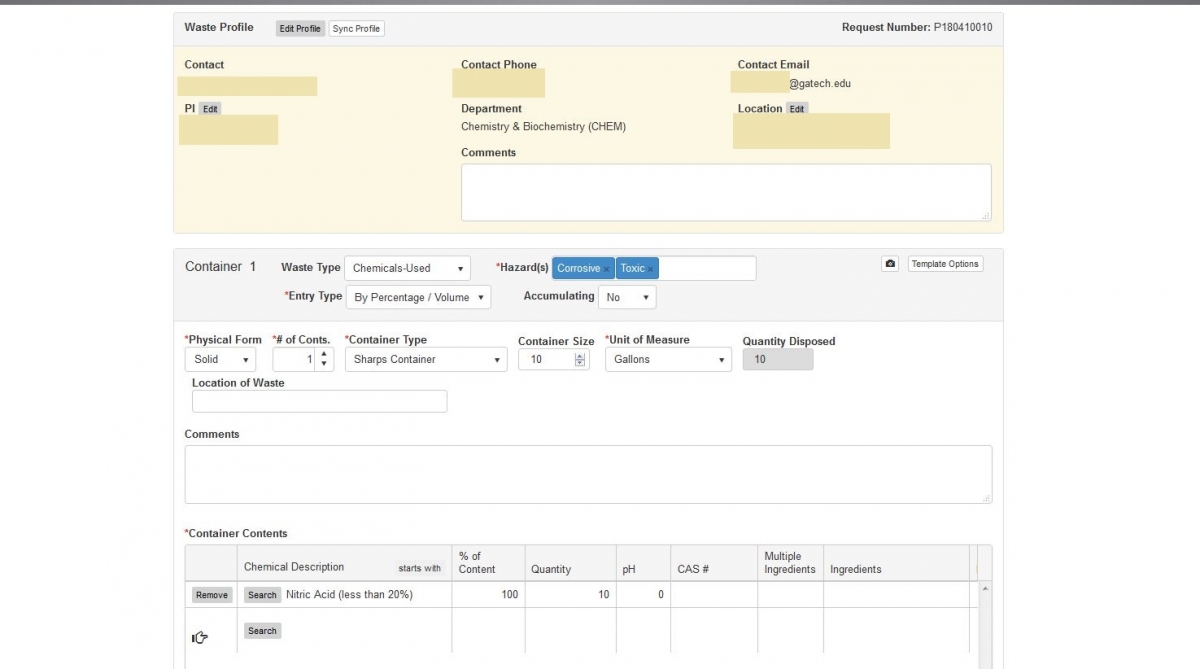This screenshot has width=1200, height=669.
Task: Click the Edit button next to PI
Action: [210, 109]
